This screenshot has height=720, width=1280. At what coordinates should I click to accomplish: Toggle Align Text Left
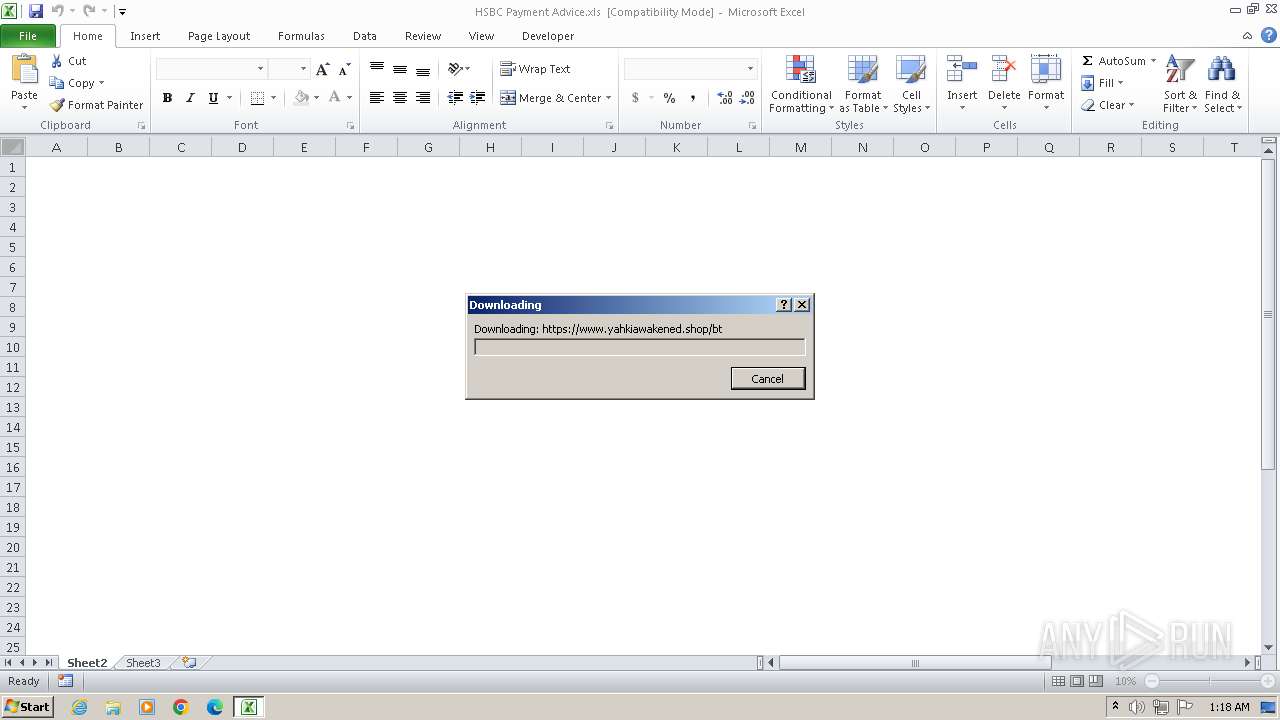(x=376, y=98)
